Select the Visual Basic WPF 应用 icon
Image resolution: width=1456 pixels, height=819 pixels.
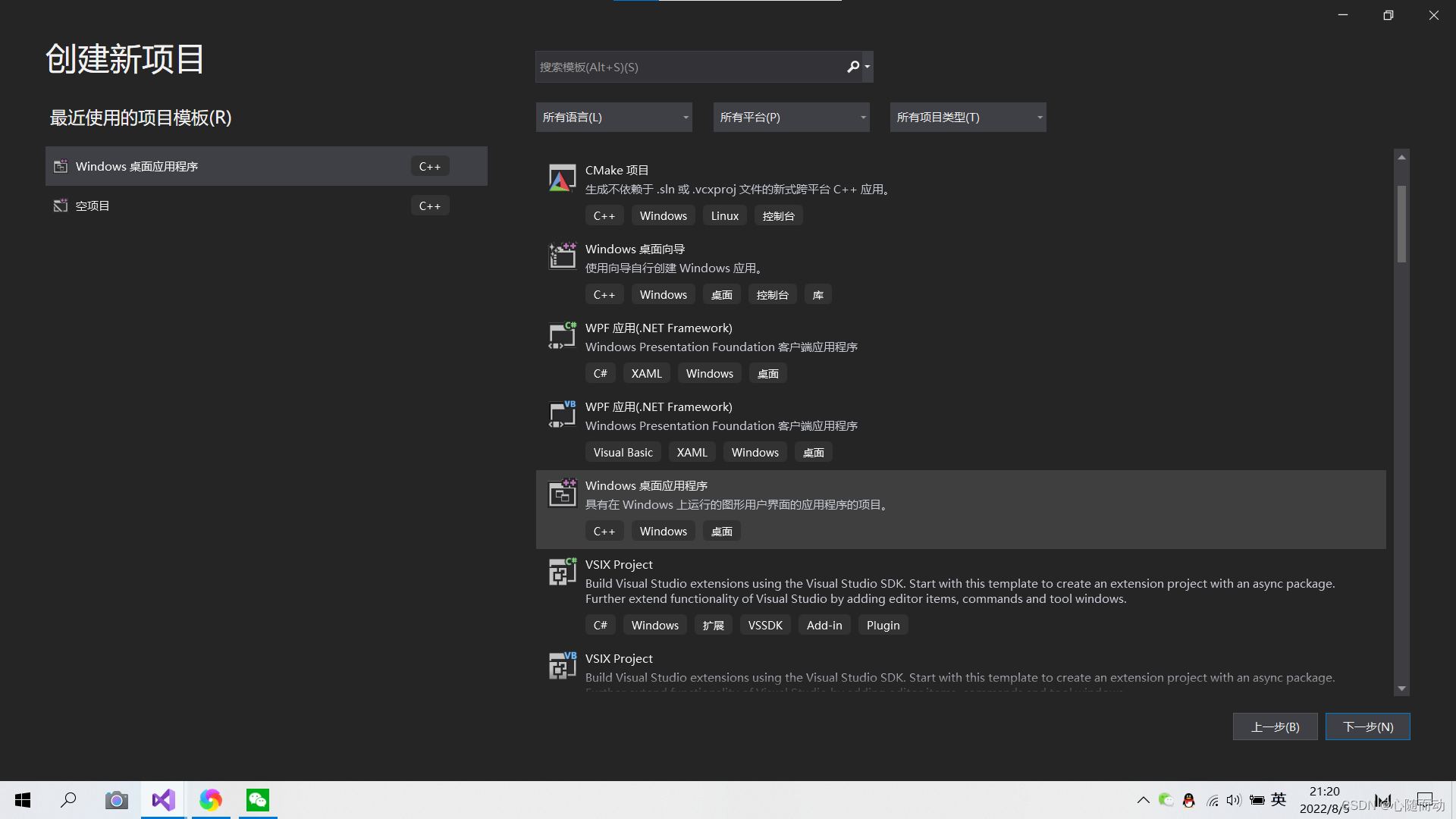(562, 414)
